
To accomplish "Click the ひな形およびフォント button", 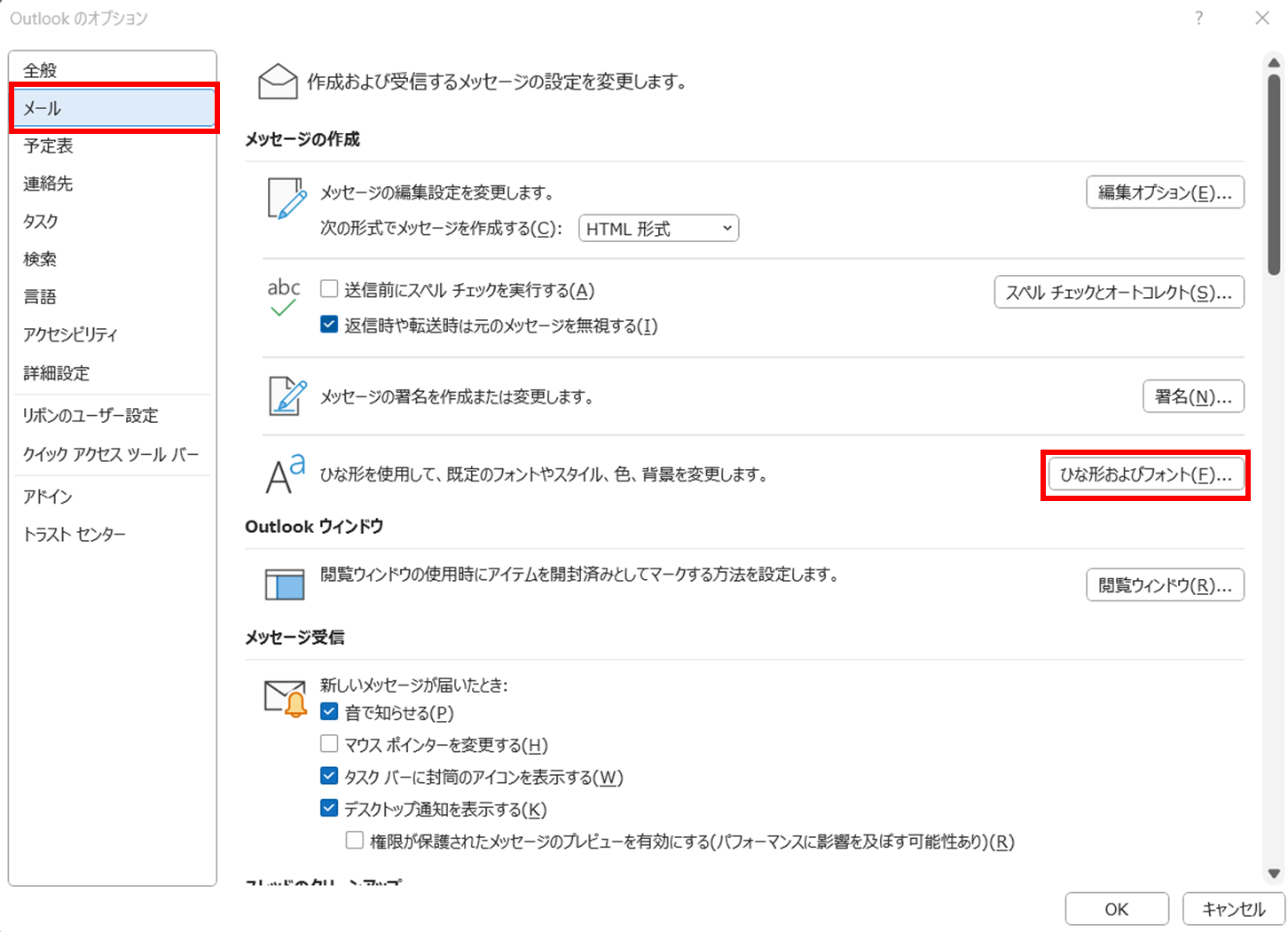I will click(1145, 475).
